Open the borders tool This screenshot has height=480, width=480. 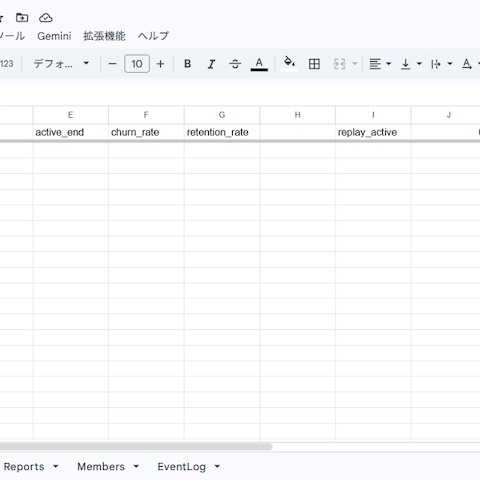(x=314, y=64)
